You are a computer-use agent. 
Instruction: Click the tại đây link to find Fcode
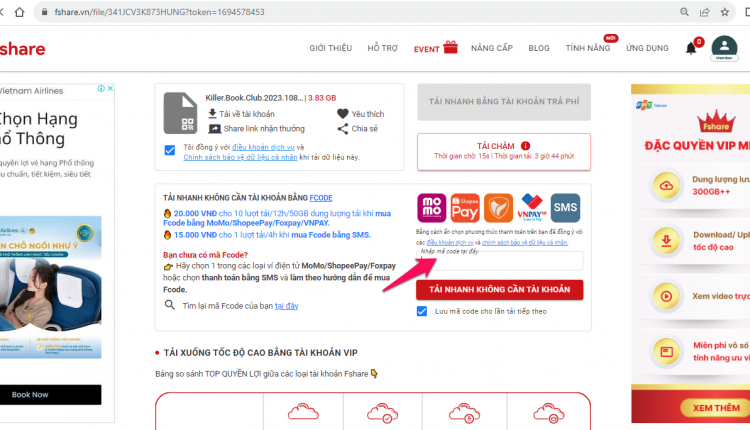[287, 306]
